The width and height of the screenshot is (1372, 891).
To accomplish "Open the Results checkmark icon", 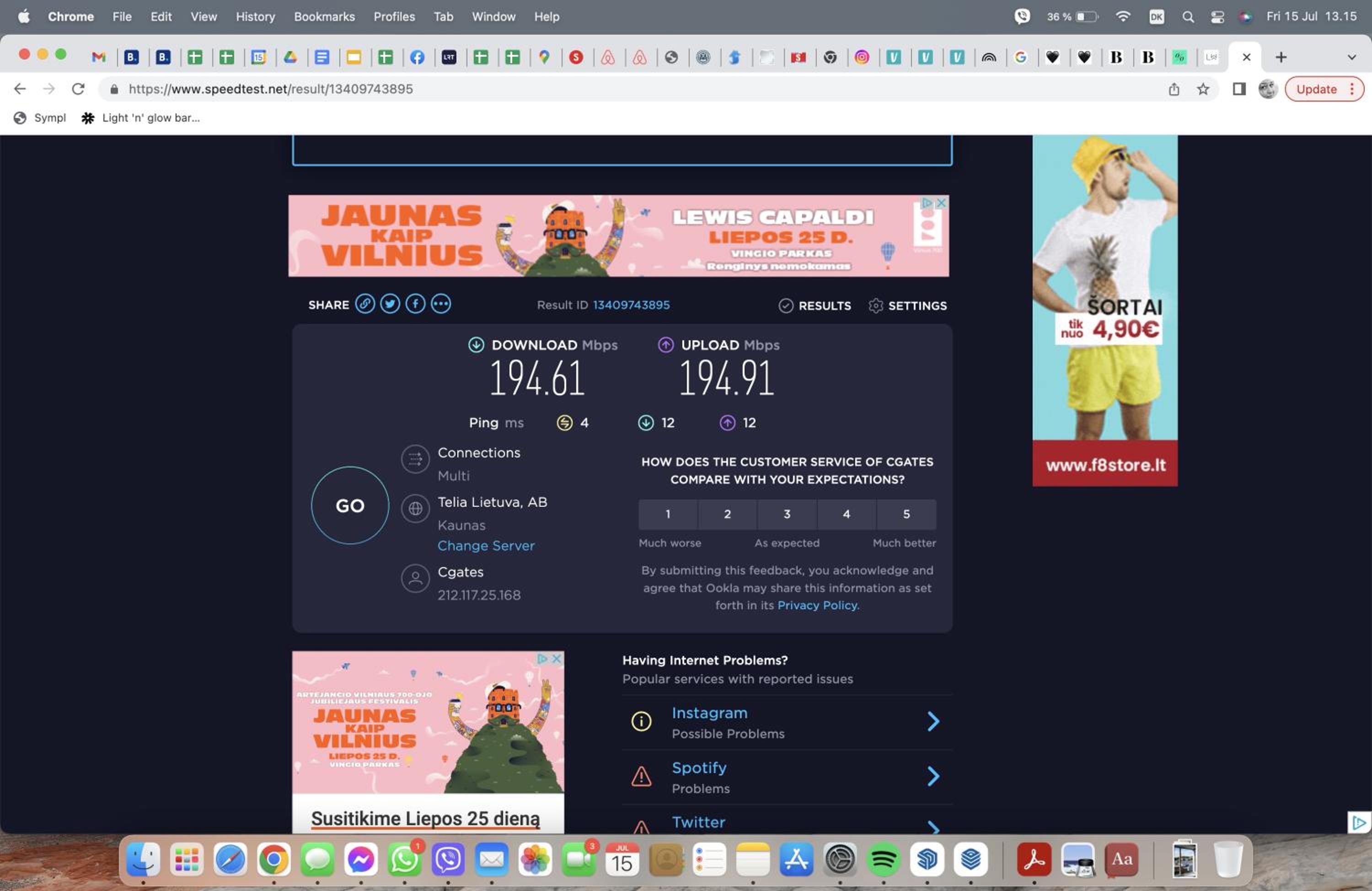I will pos(786,306).
